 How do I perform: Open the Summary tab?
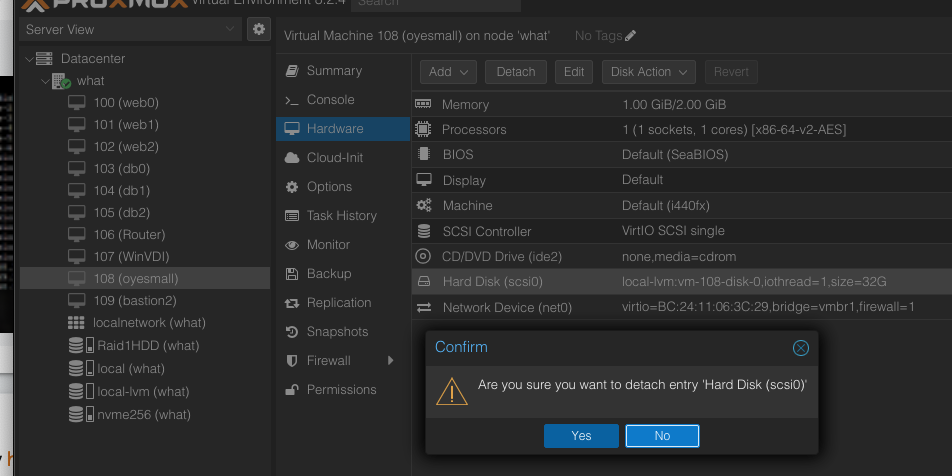[x=343, y=71]
